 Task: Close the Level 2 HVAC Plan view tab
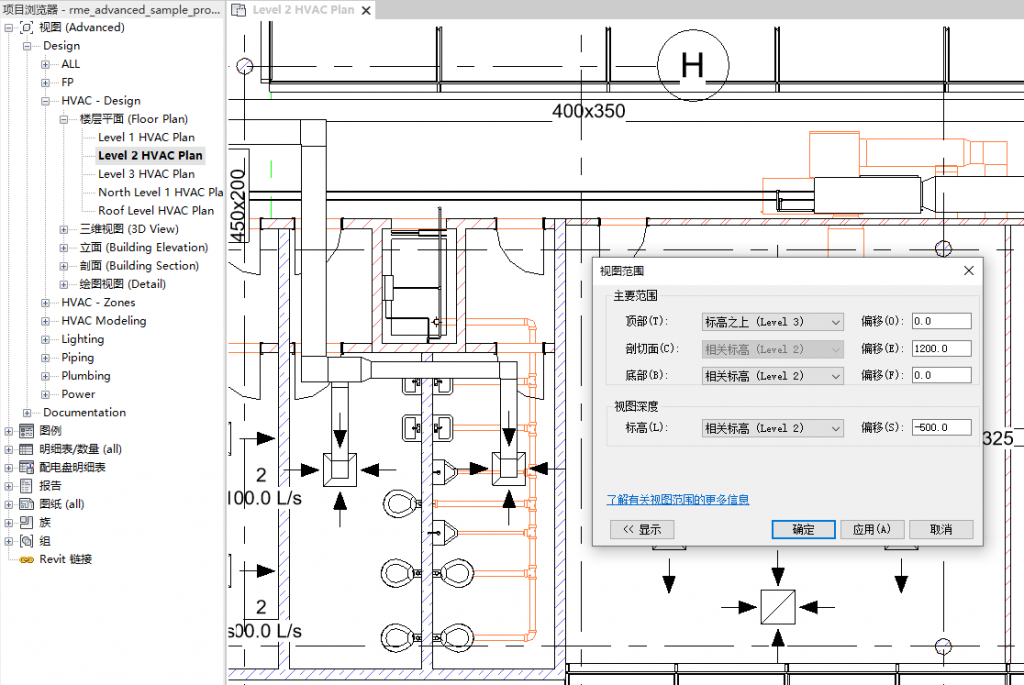click(x=366, y=10)
